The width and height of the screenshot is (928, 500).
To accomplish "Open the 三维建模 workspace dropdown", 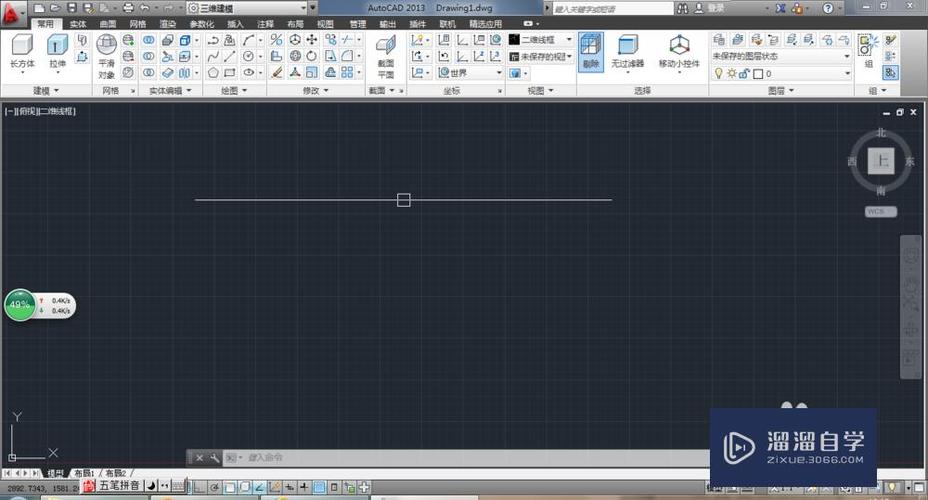I will point(247,8).
